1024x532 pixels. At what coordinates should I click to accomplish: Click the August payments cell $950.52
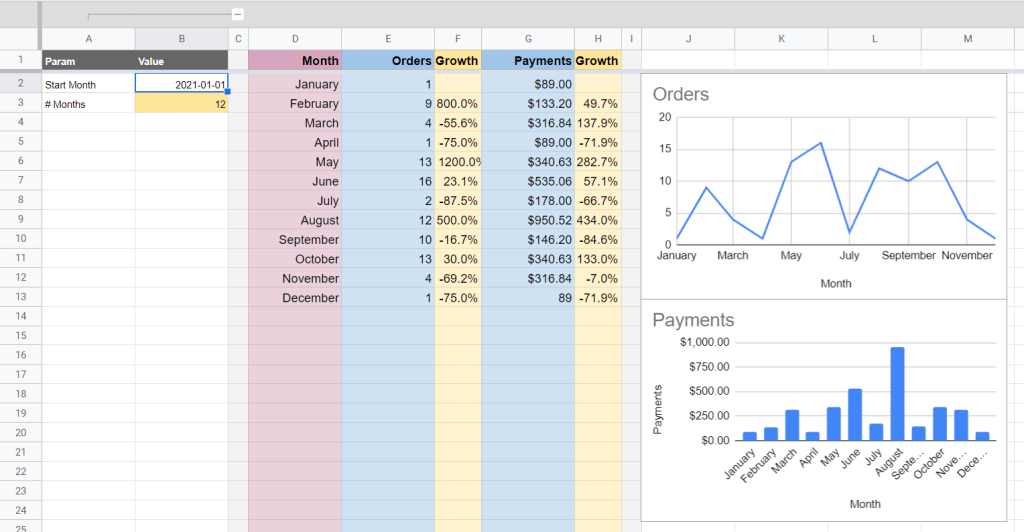pos(528,220)
